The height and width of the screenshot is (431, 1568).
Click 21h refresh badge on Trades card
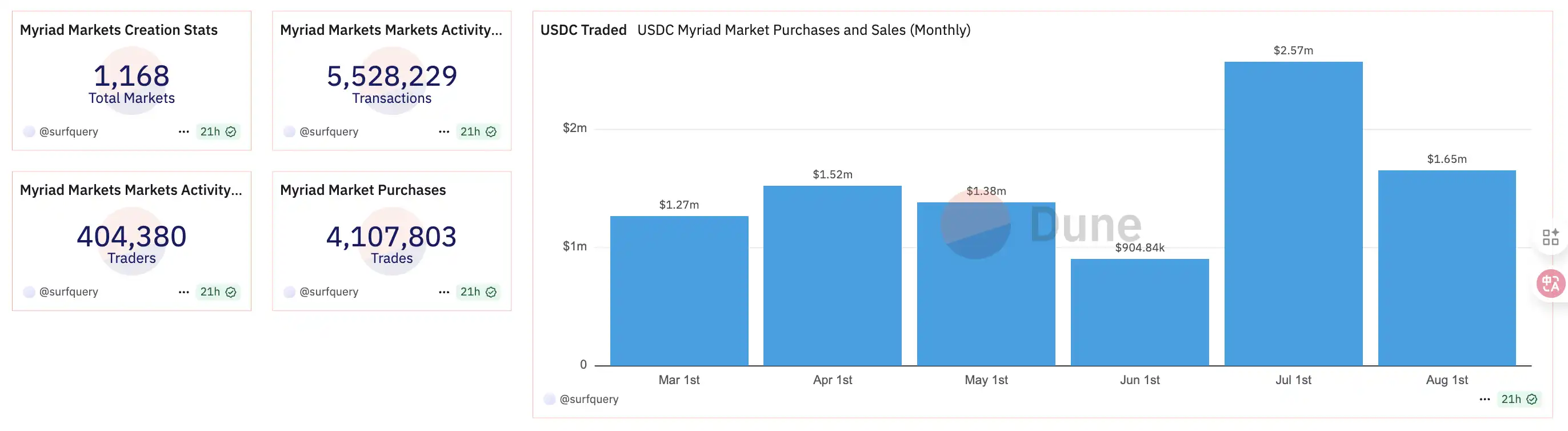[478, 292]
